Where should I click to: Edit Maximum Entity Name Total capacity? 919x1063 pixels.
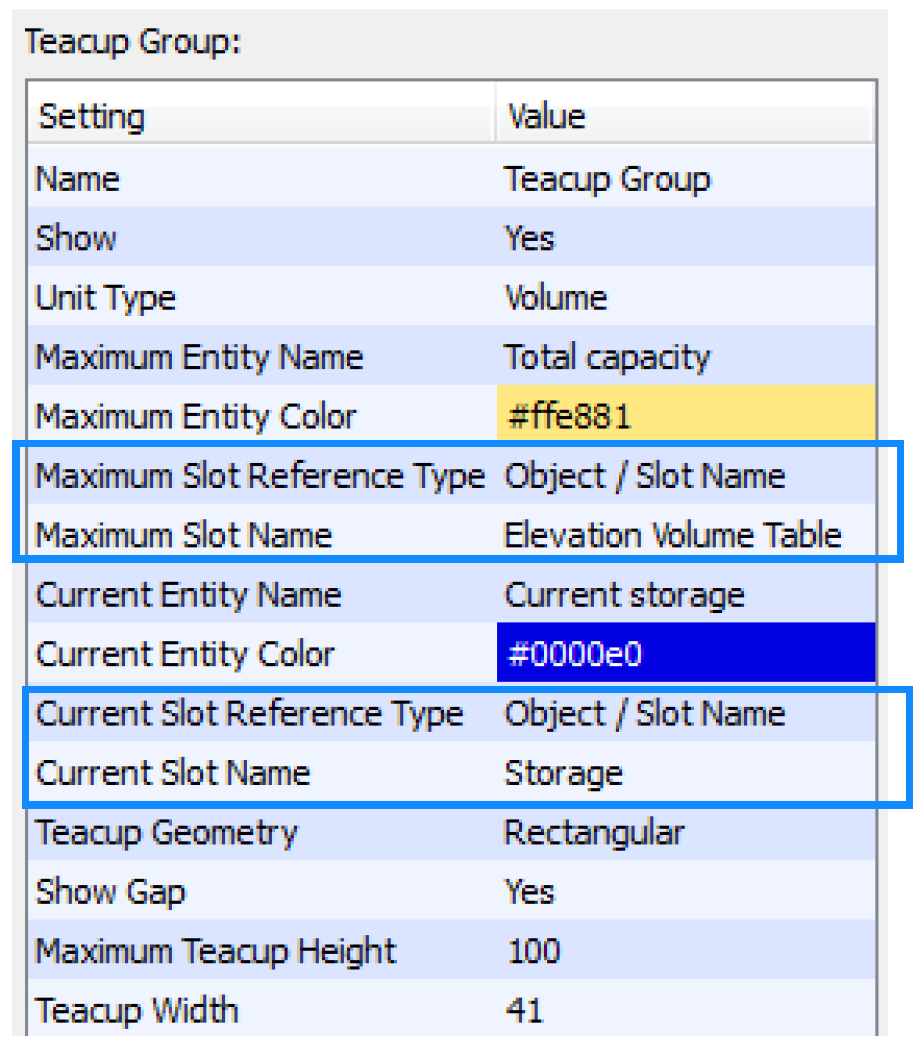tap(607, 357)
